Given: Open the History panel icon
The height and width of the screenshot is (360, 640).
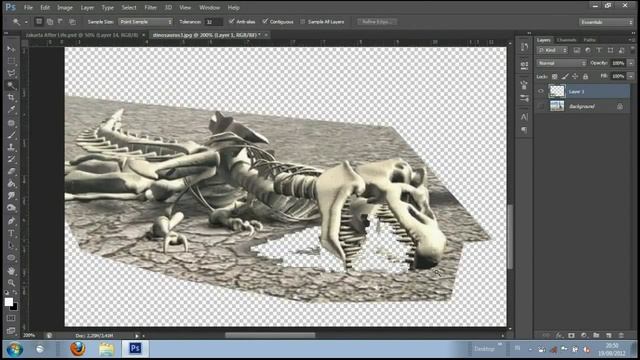Looking at the screenshot, I should click(524, 47).
